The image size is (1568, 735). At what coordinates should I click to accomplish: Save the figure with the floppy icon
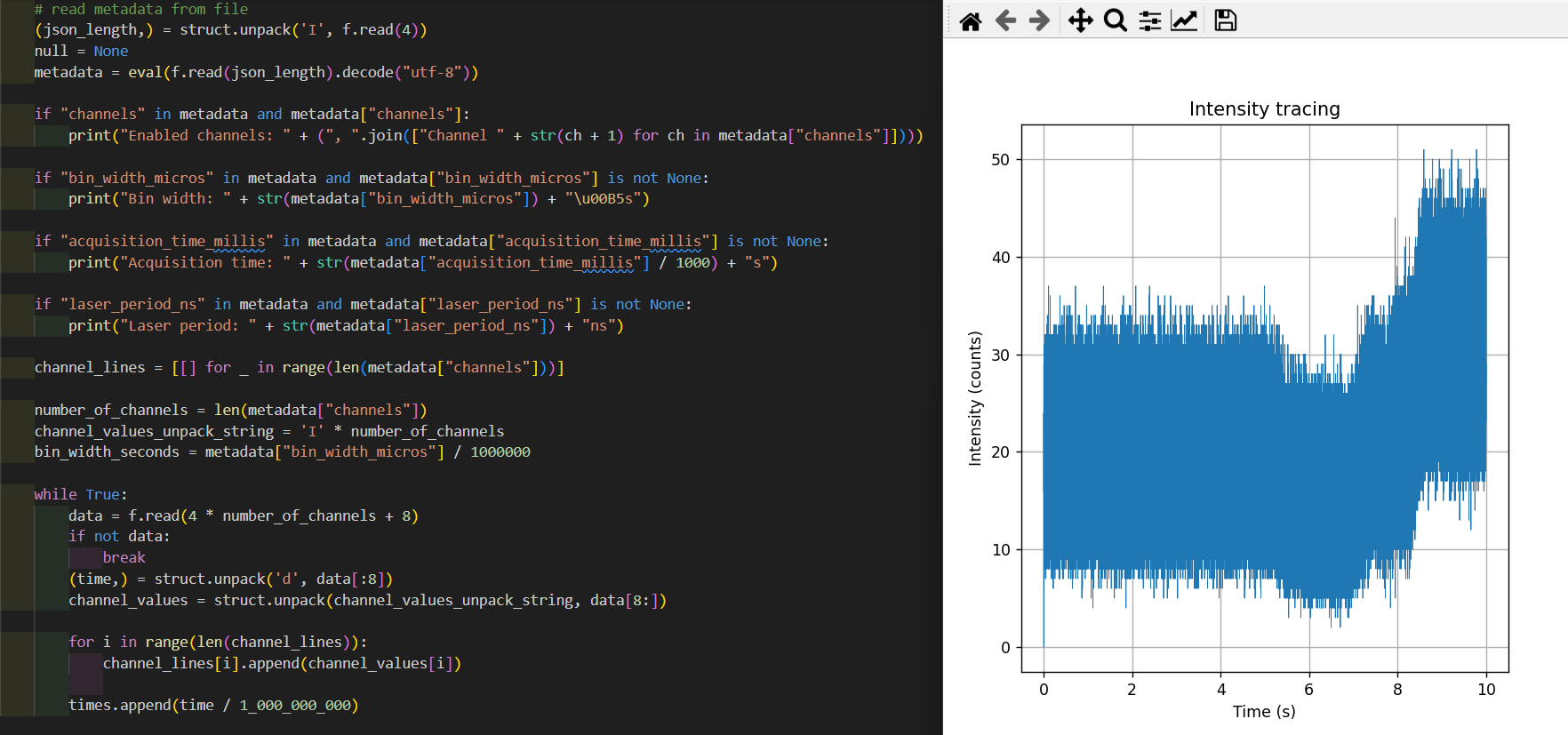click(1226, 20)
